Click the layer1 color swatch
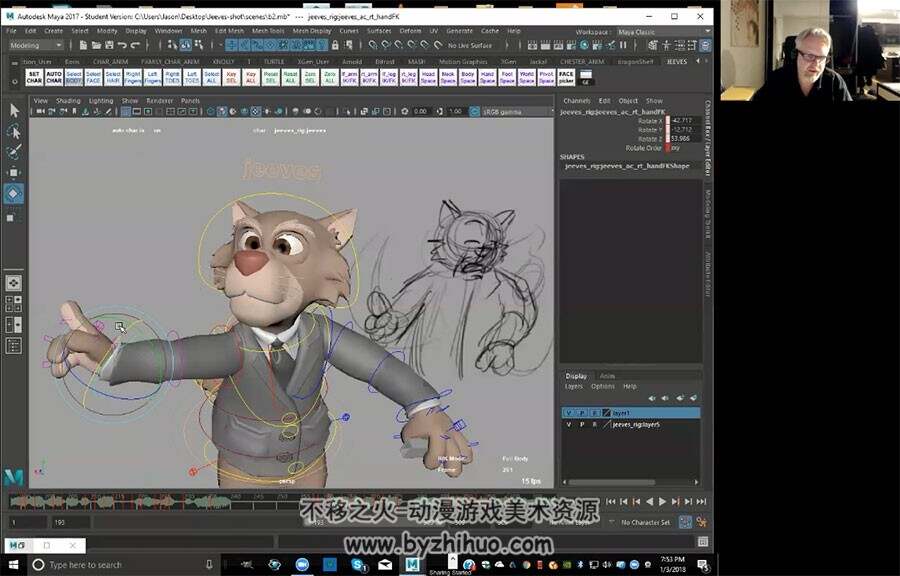 [x=607, y=412]
